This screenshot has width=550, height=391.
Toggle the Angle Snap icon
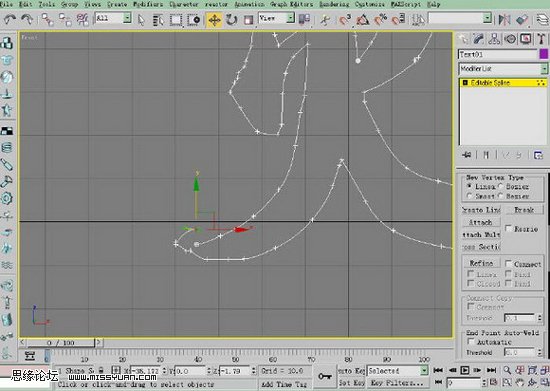[363, 19]
